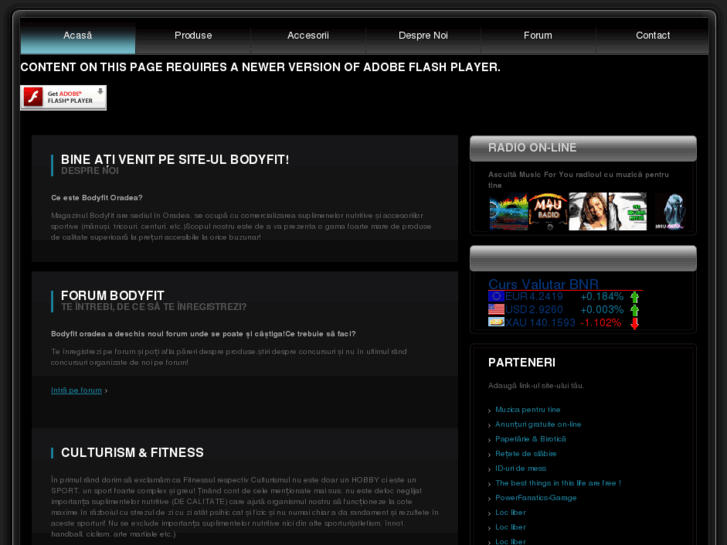Open the Papetărie & Birotică link
This screenshot has height=545, width=727.
click(530, 439)
